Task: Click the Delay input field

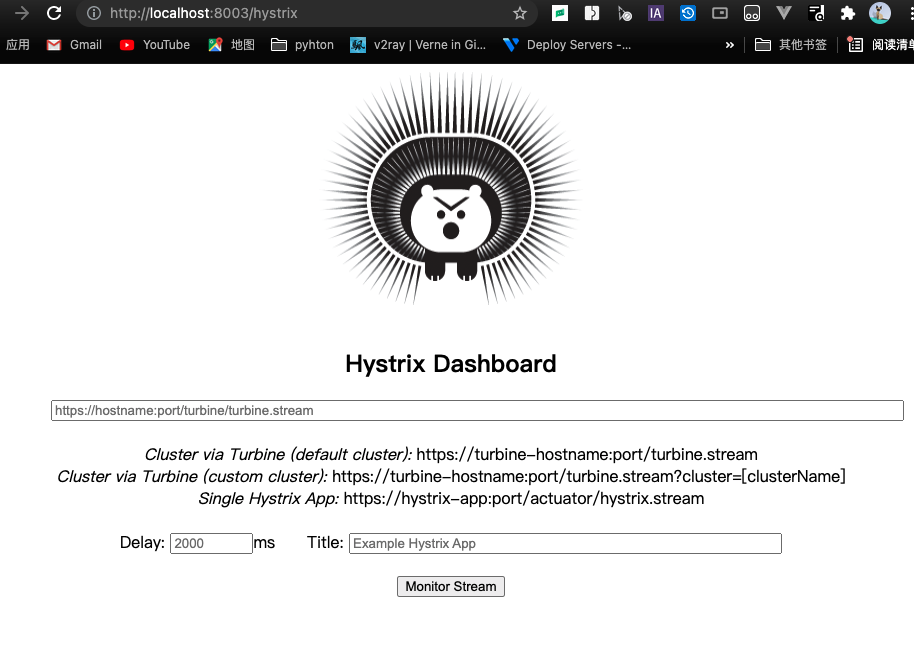Action: (211, 543)
